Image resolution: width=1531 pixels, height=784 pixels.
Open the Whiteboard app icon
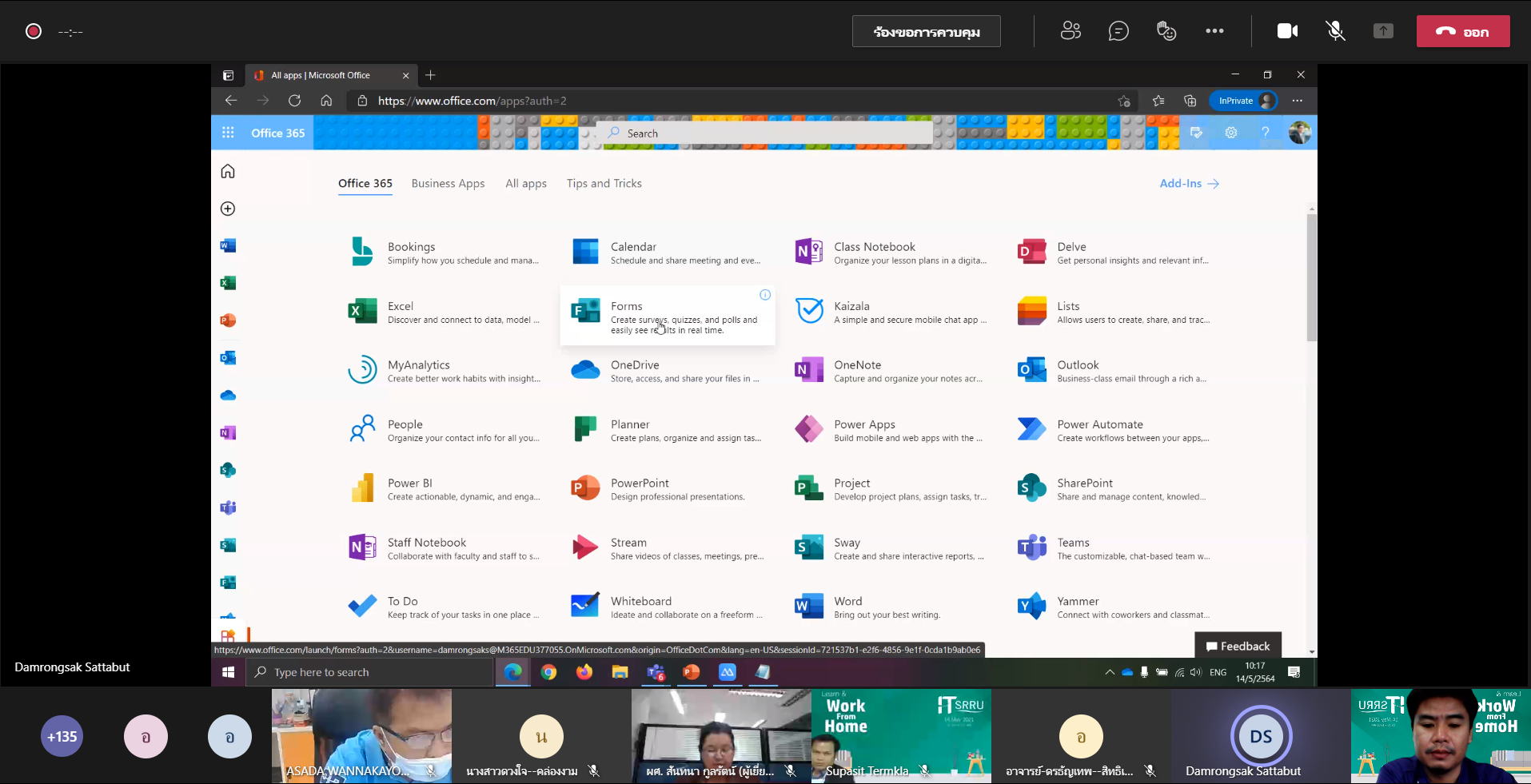[585, 607]
